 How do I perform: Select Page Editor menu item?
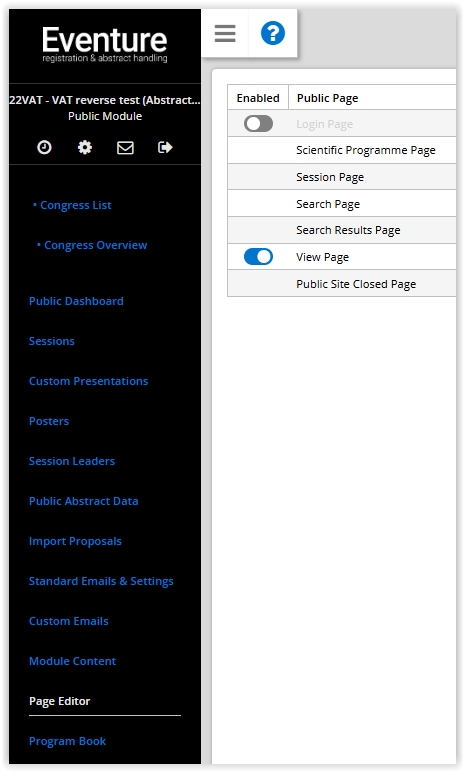60,701
